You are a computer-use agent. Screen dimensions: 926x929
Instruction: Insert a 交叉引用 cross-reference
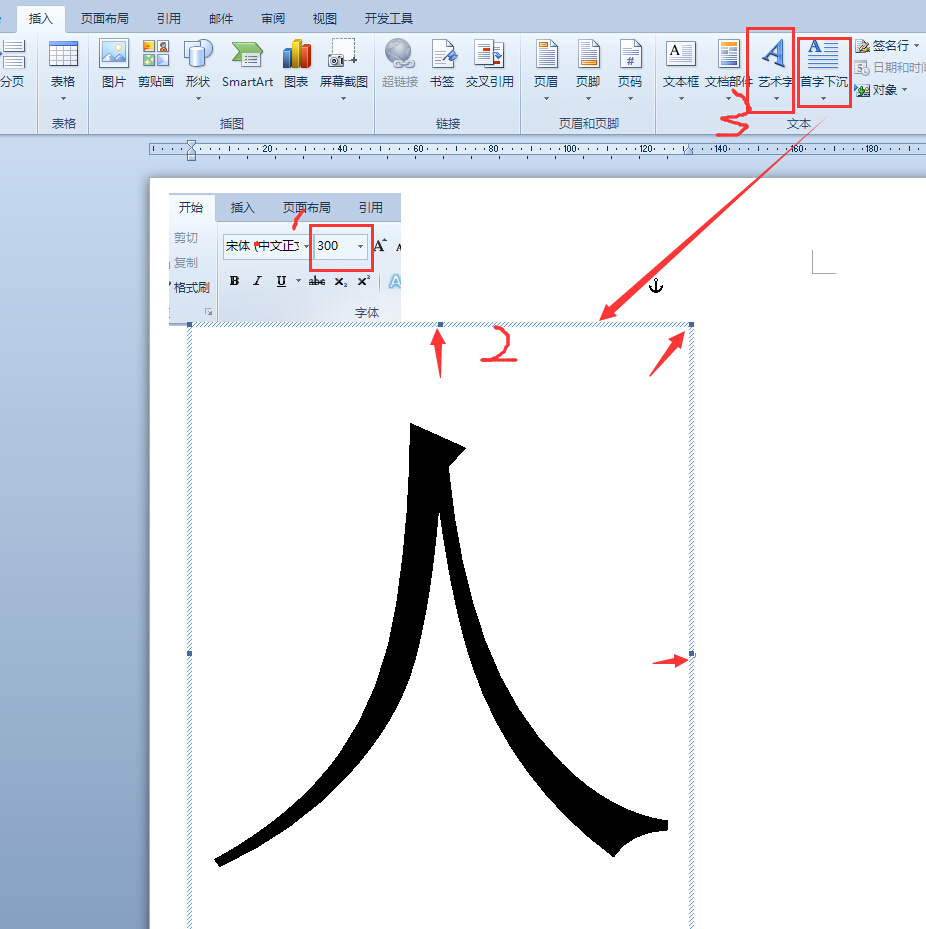click(489, 64)
